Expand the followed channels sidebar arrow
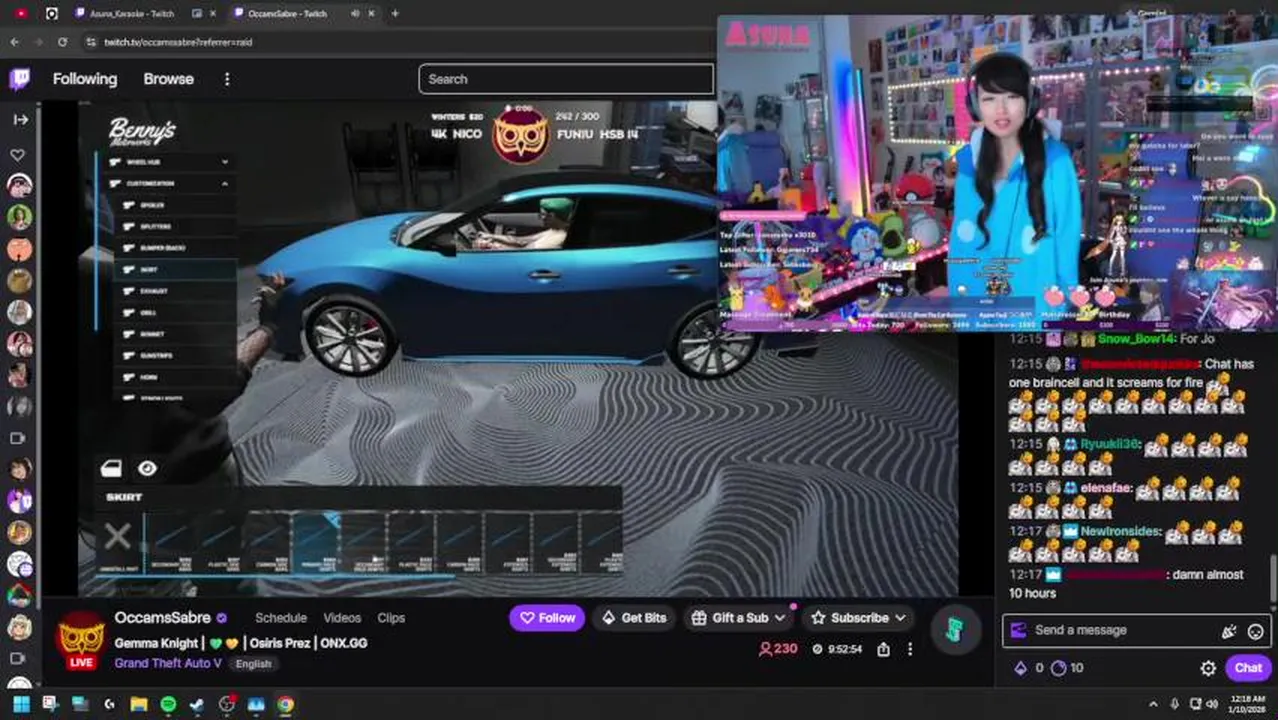This screenshot has width=1278, height=720. [x=20, y=119]
